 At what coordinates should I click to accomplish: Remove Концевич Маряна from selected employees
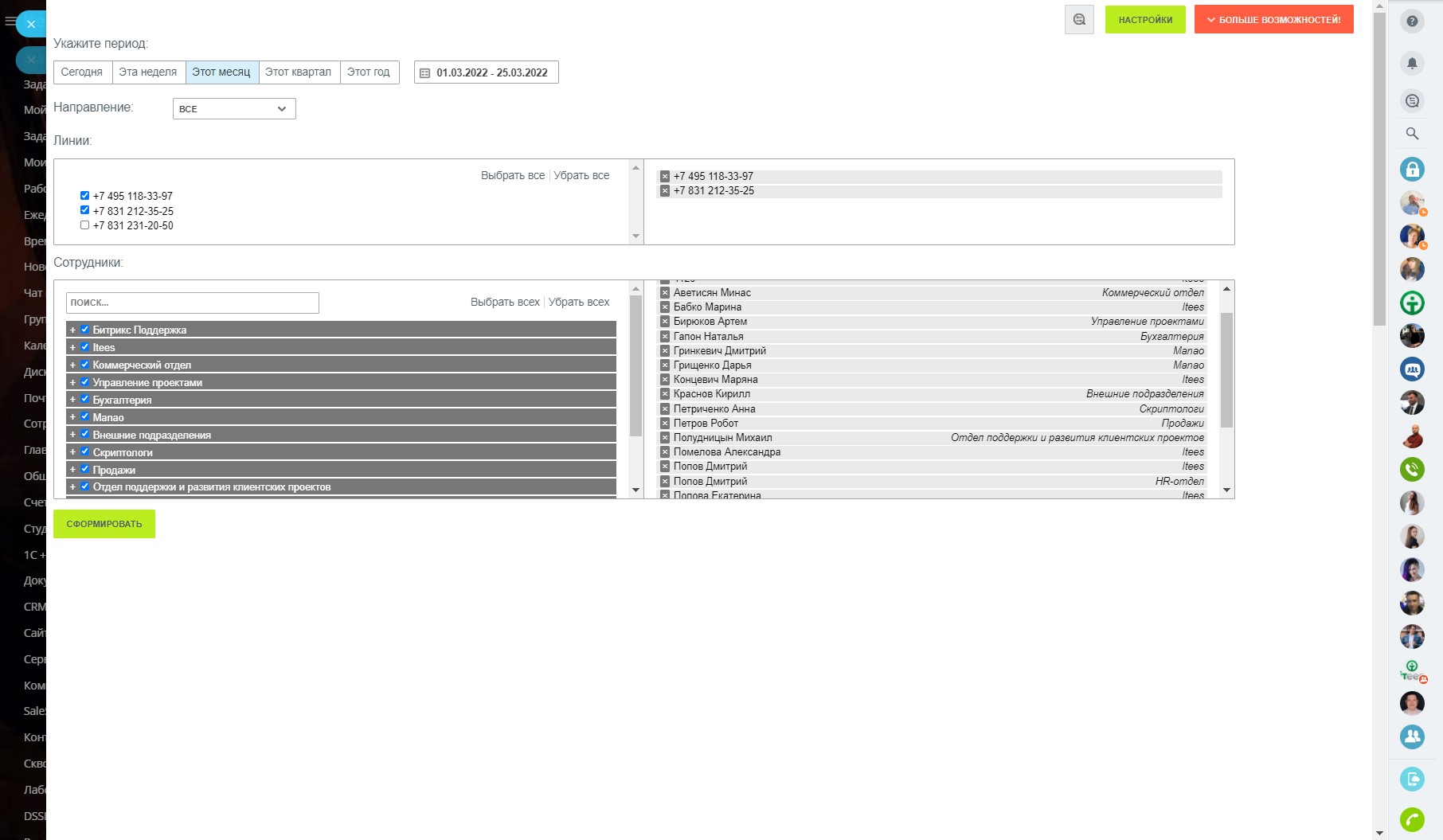tap(665, 380)
